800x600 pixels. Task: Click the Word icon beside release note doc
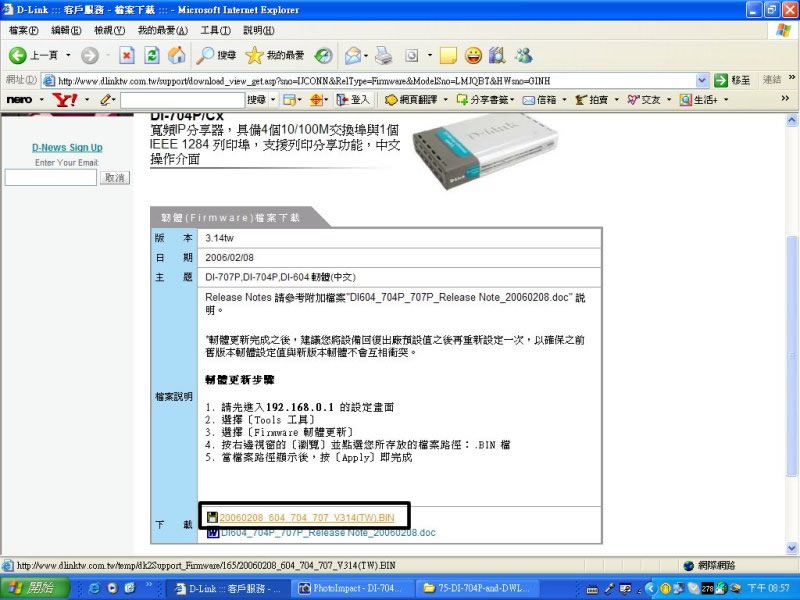(x=213, y=533)
